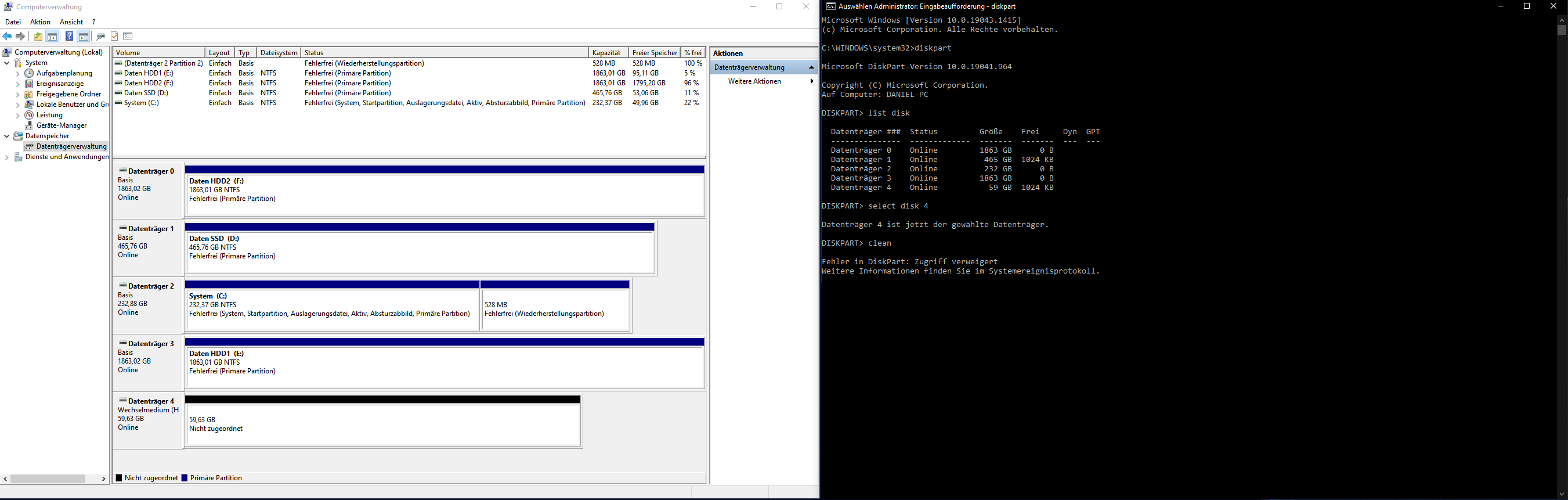1568x500 pixels.
Task: Expand Lokale Benutzer und Gruppen node
Action: pyautogui.click(x=17, y=105)
